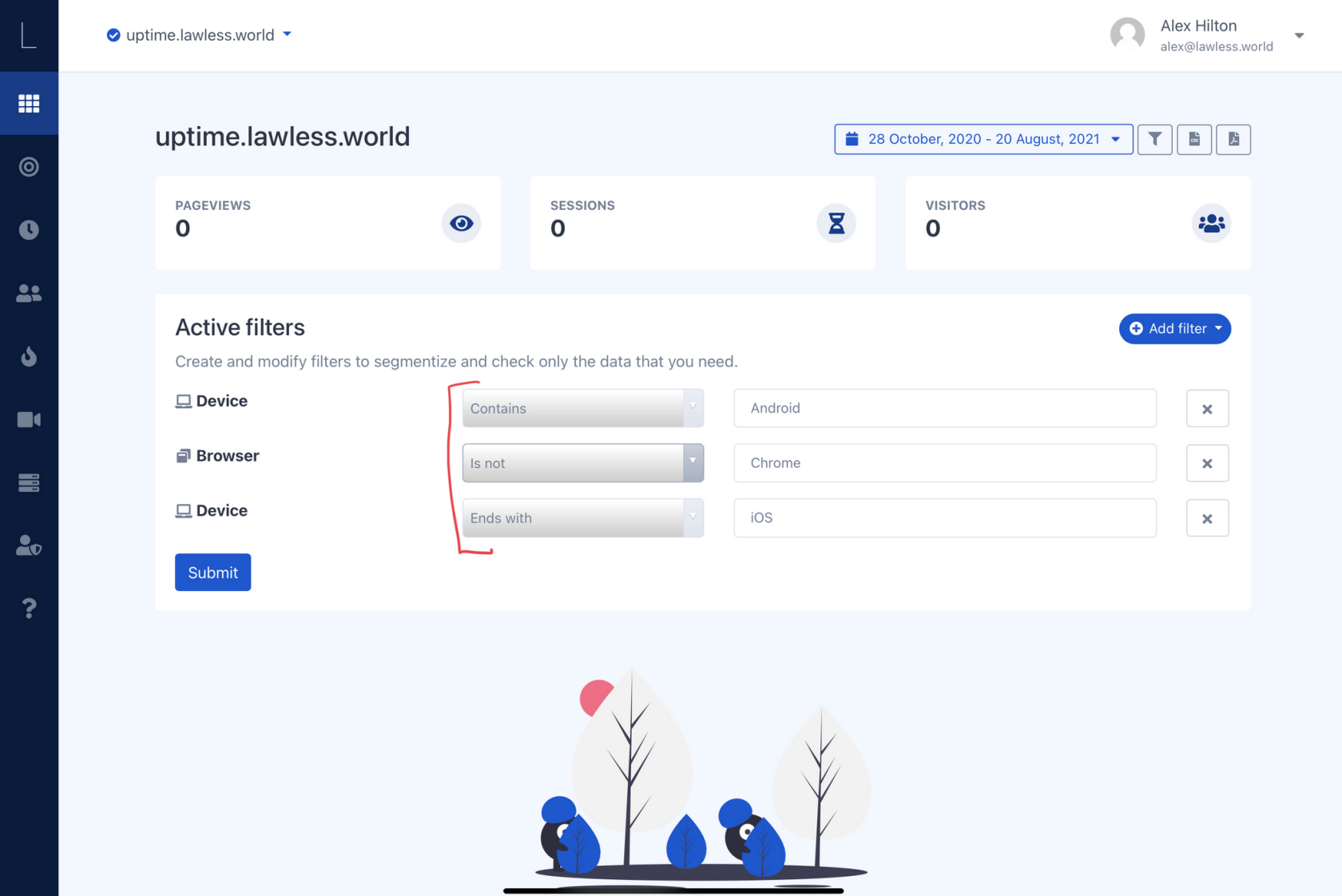Open the users group icon in sidebar
This screenshot has width=1342, height=896.
pos(29,293)
